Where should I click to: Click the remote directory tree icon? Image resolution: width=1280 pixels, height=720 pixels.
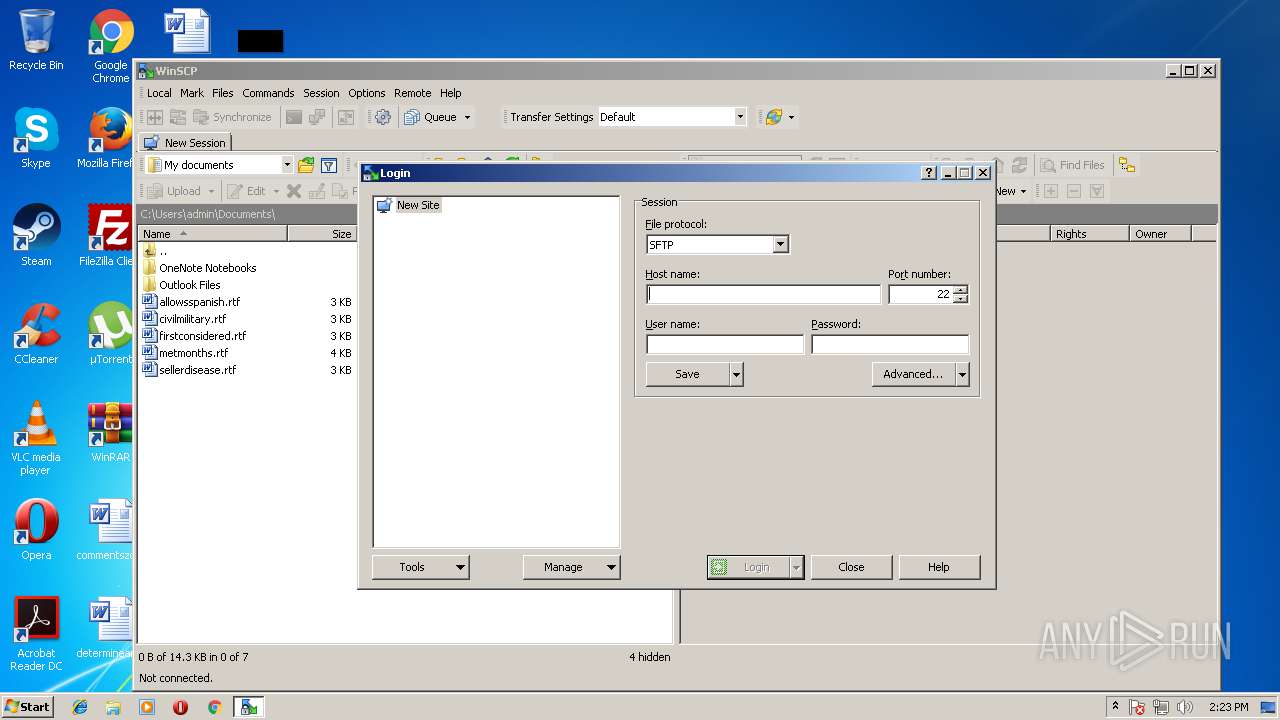coord(1127,165)
